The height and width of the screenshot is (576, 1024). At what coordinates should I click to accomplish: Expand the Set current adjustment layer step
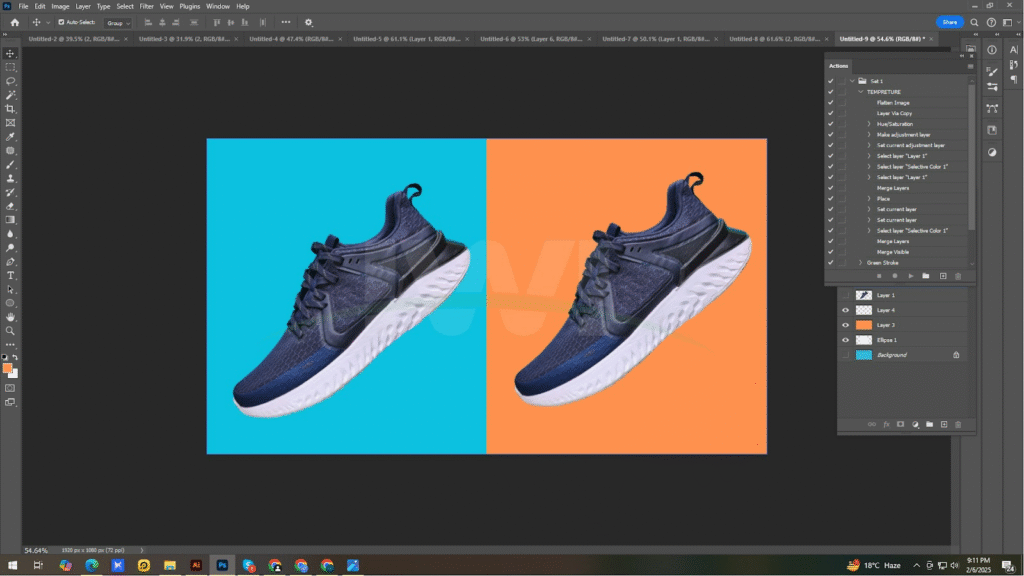pyautogui.click(x=869, y=146)
